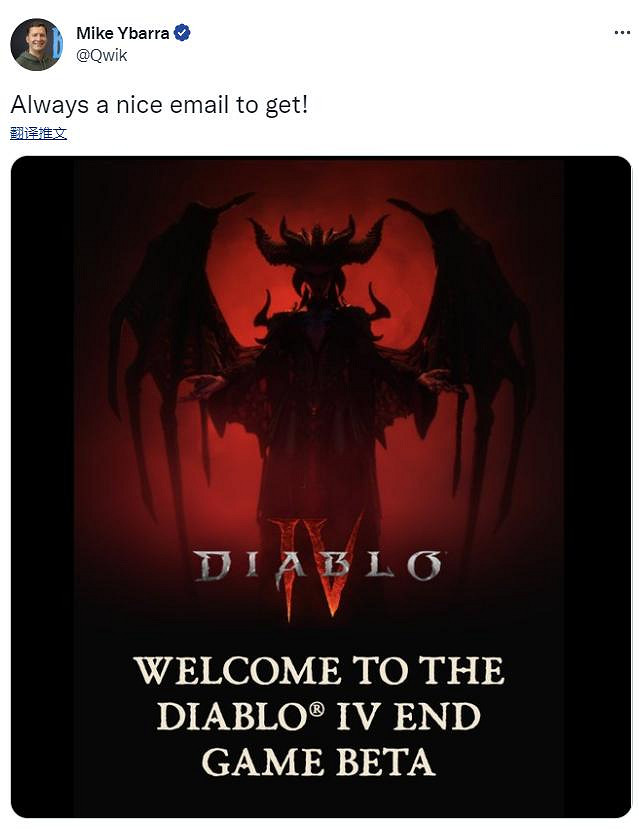The height and width of the screenshot is (829, 639).
Task: Click the blue verified checkmark badge
Action: 182,33
